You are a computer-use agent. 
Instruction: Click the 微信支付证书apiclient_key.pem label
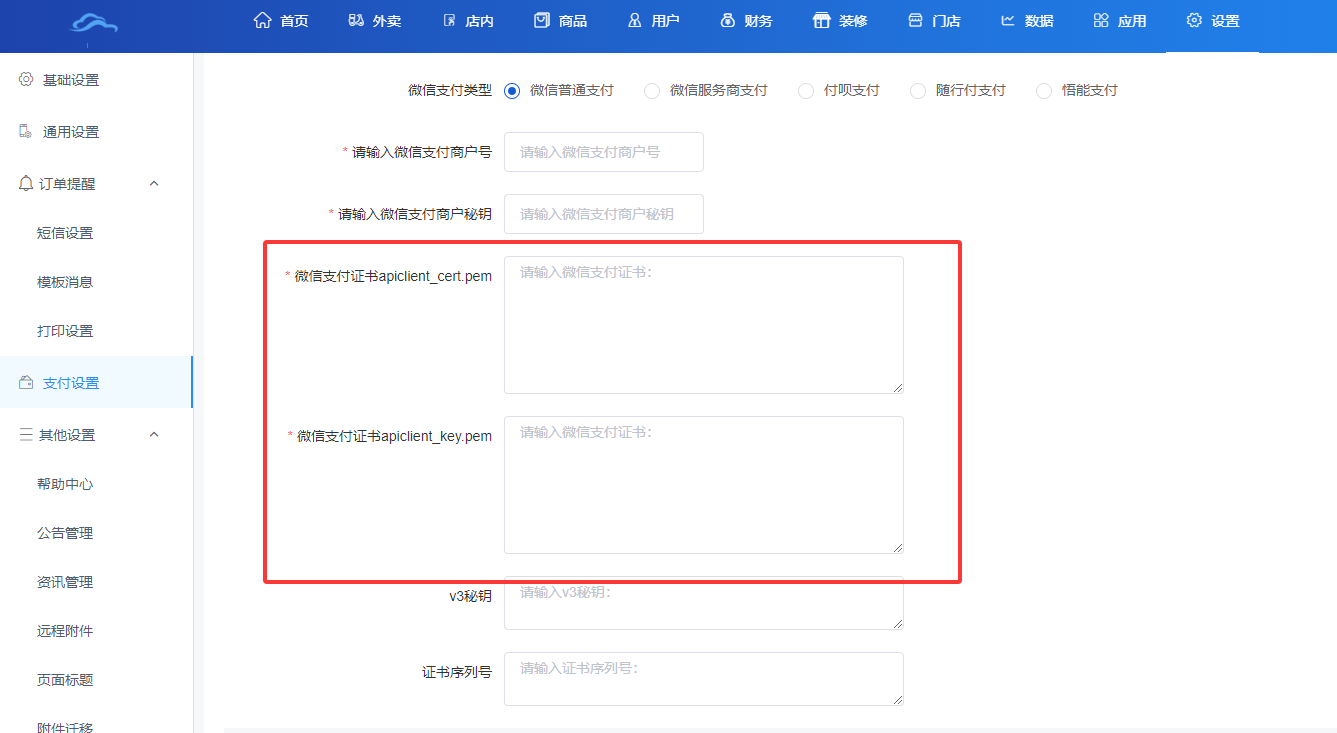[395, 436]
